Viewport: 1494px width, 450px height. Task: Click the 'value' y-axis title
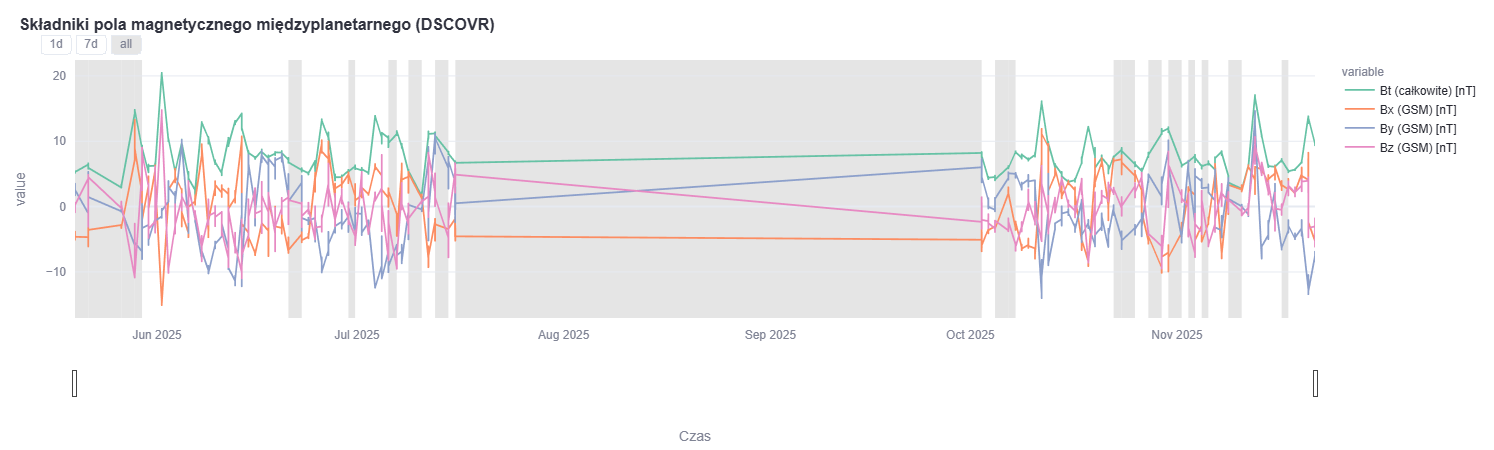click(x=21, y=189)
